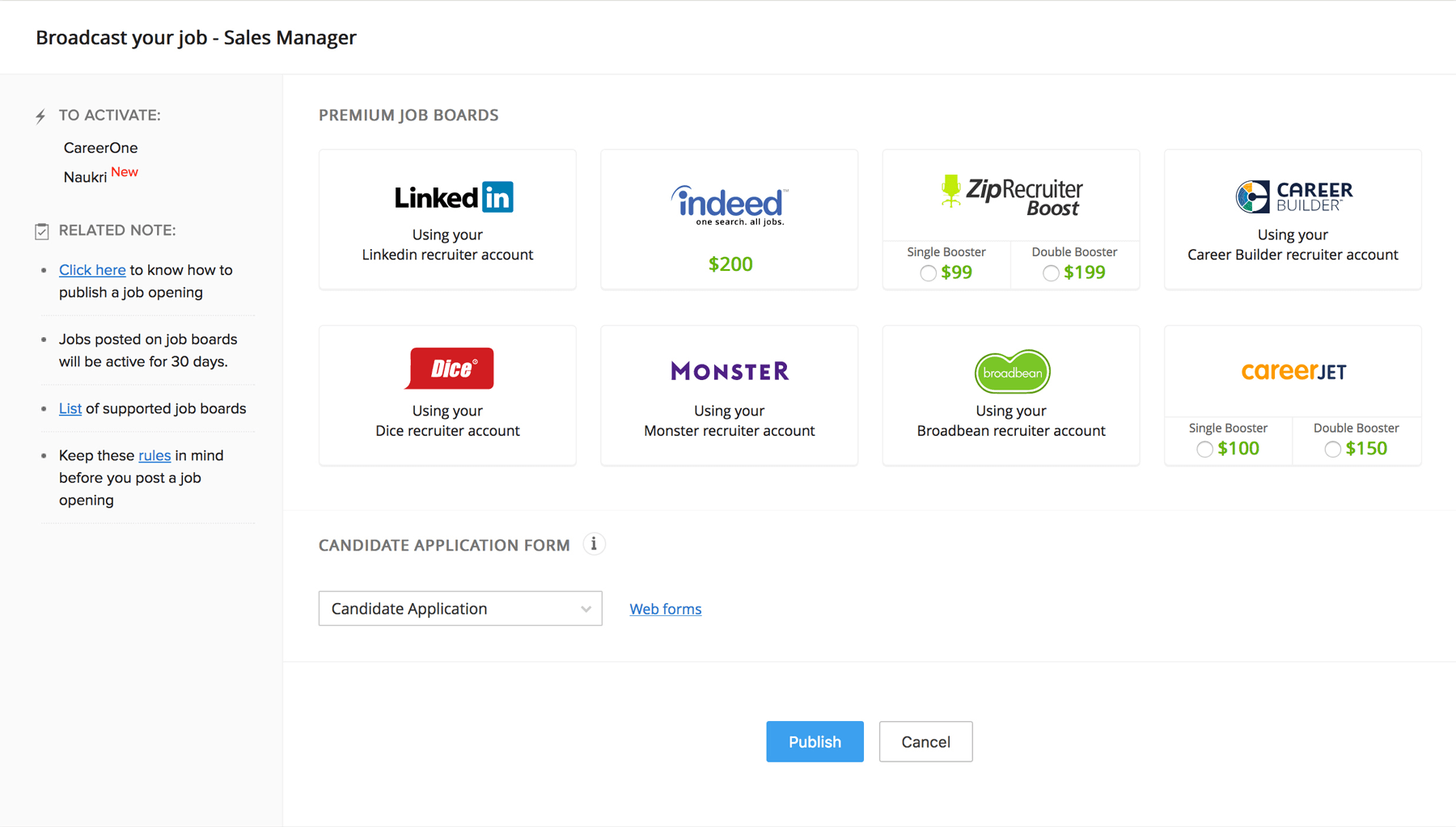Open the Candidate Application dropdown
The height and width of the screenshot is (827, 1456).
459,608
